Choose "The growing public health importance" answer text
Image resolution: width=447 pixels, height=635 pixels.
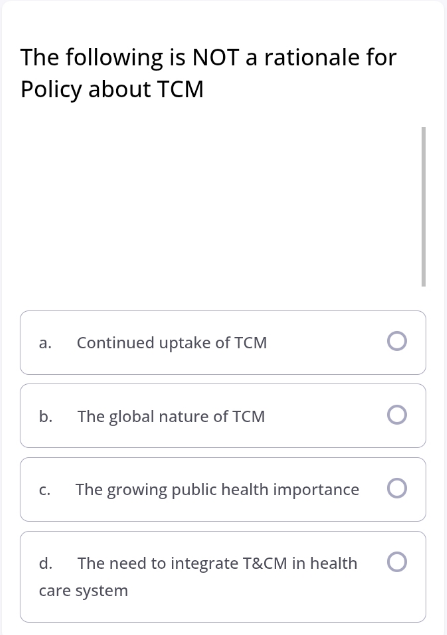217,490
